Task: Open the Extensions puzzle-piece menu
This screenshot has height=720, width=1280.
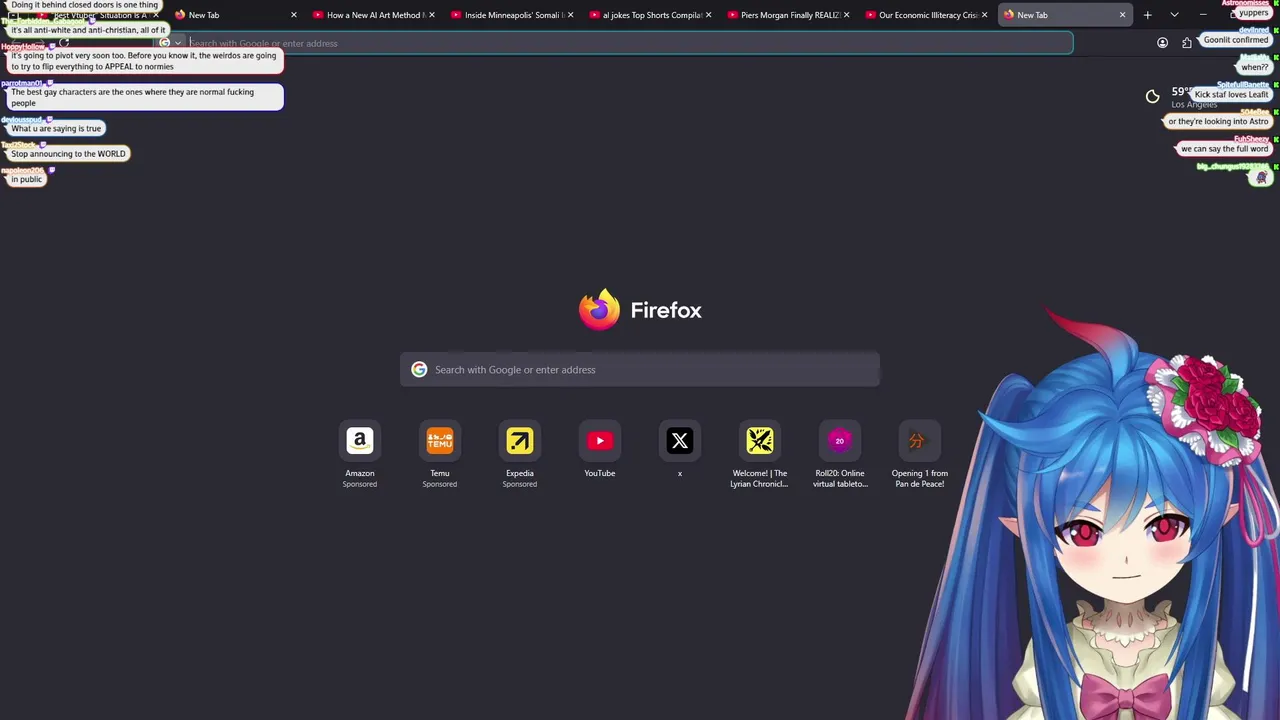Action: [1187, 43]
